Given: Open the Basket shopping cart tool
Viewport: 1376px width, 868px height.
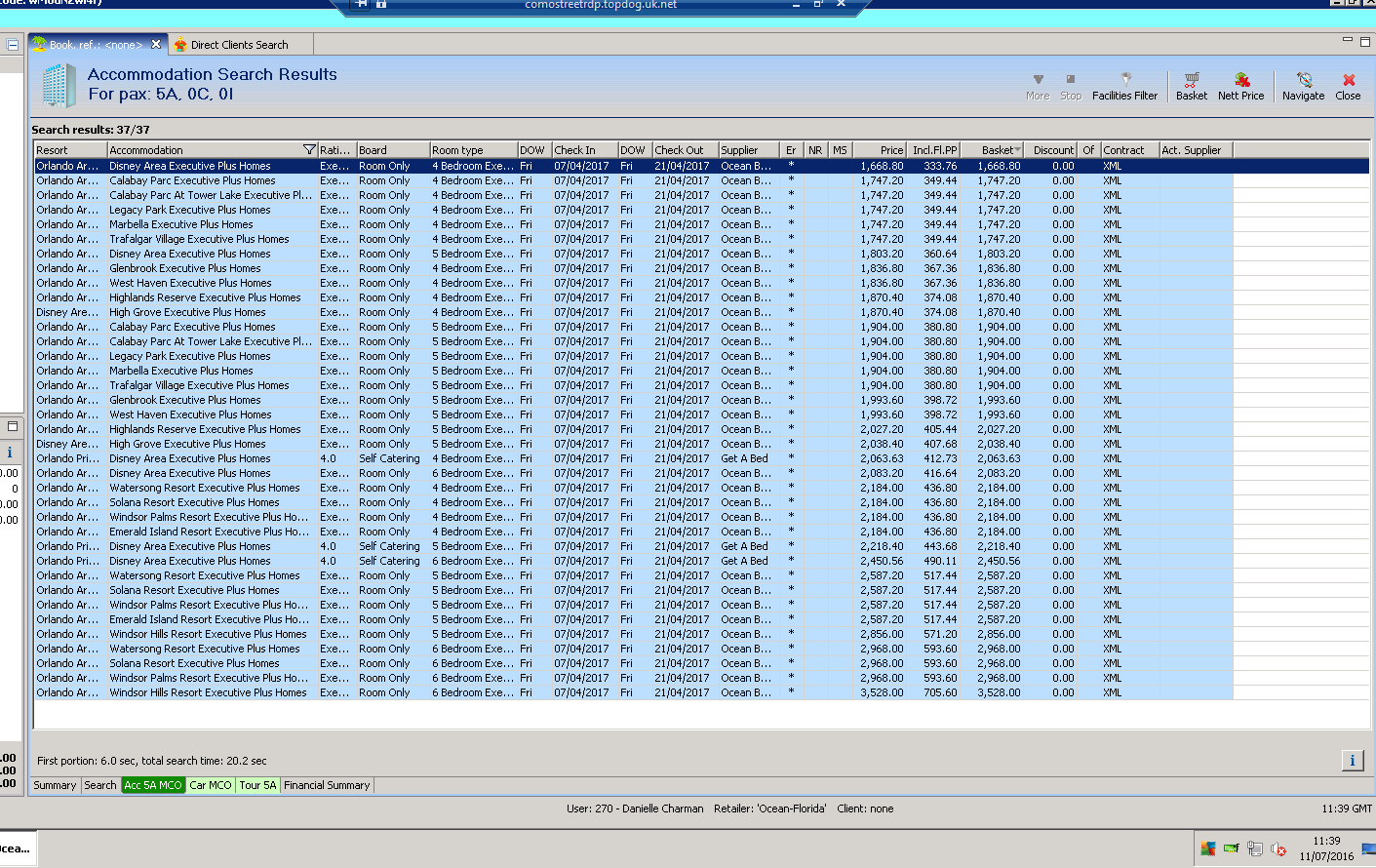Looking at the screenshot, I should coord(1191,86).
